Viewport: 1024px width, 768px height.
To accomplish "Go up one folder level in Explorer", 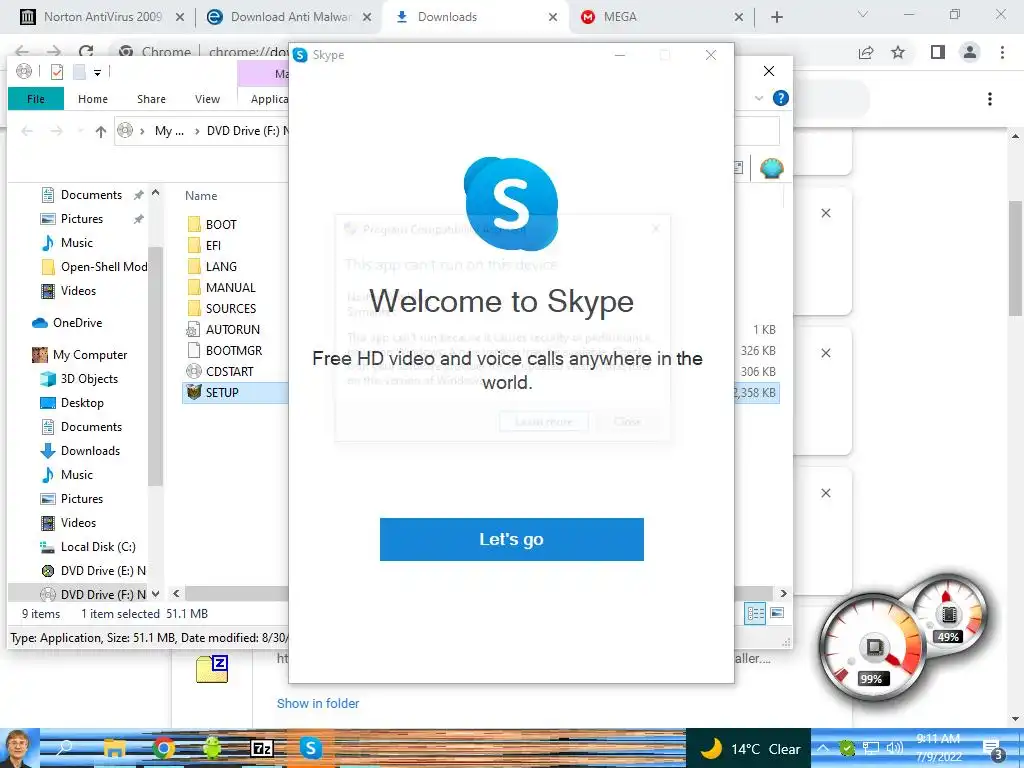I will coord(101,131).
